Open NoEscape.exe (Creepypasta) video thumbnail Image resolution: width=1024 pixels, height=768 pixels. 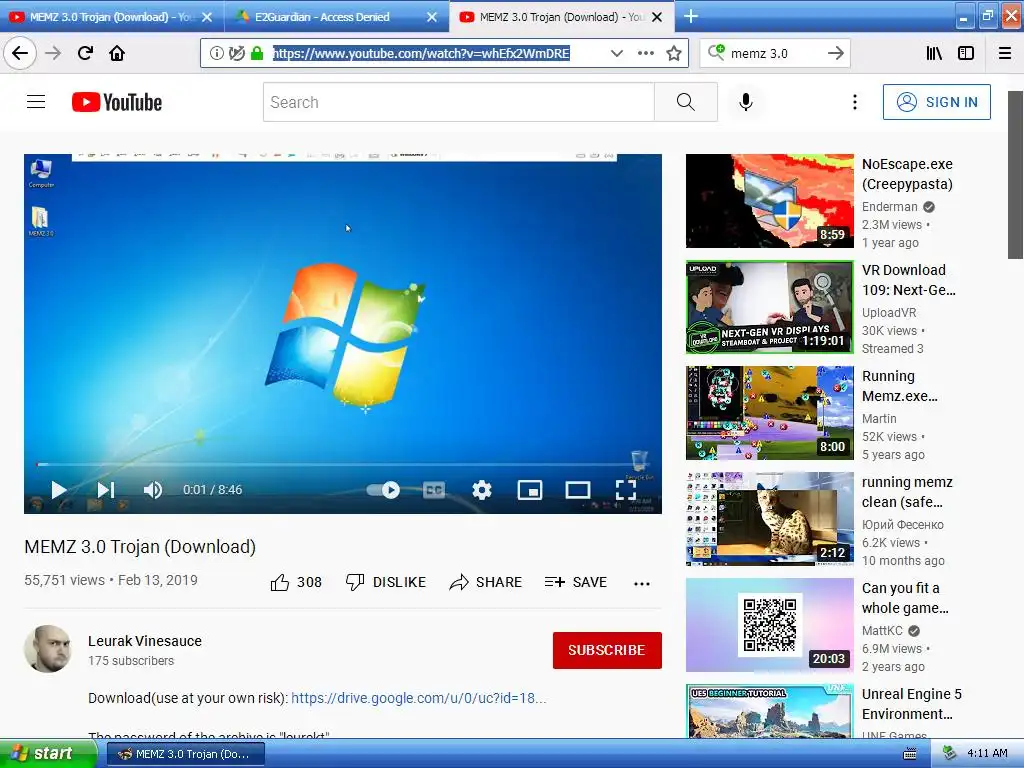click(769, 200)
